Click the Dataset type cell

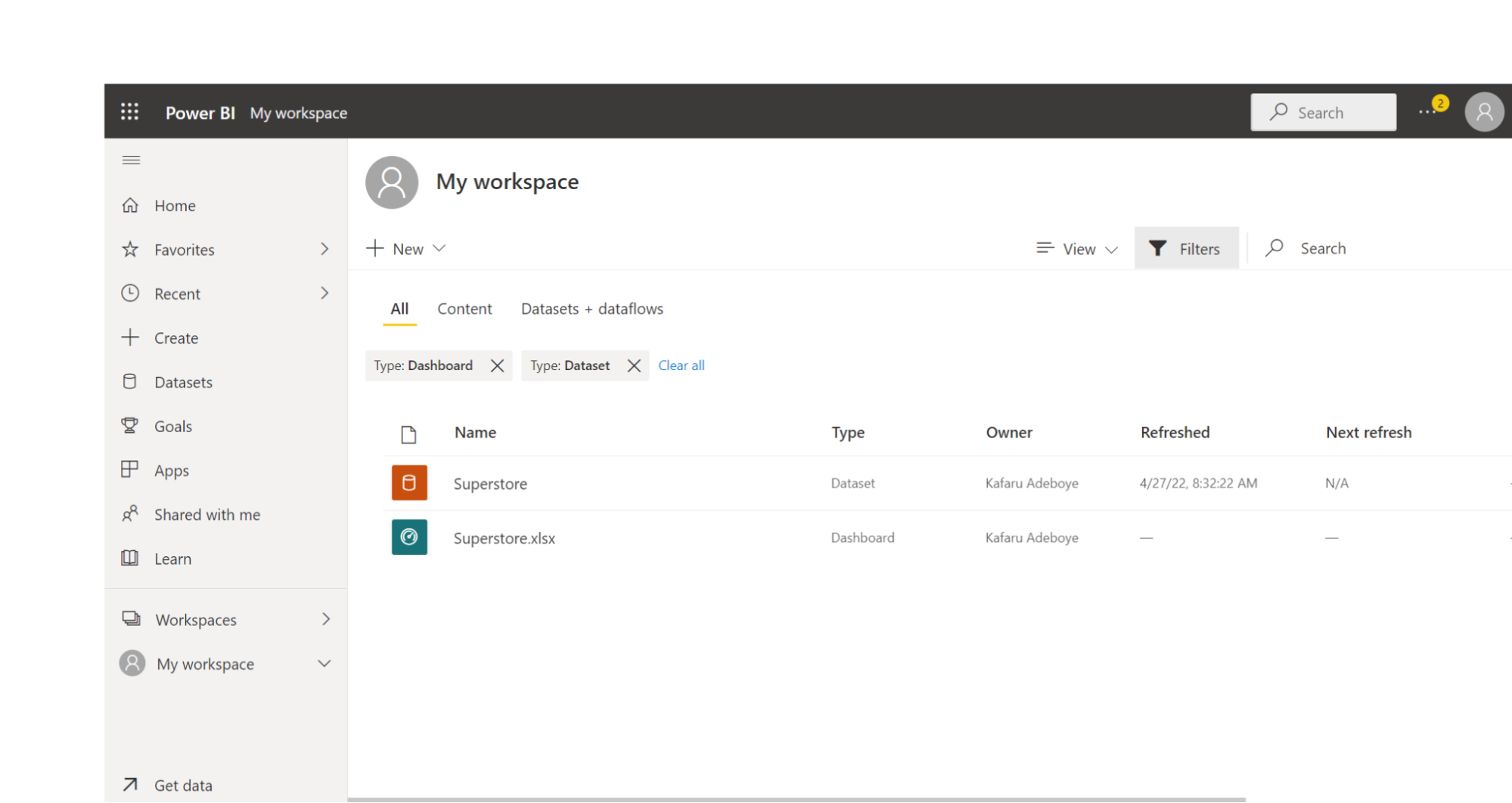(x=852, y=483)
